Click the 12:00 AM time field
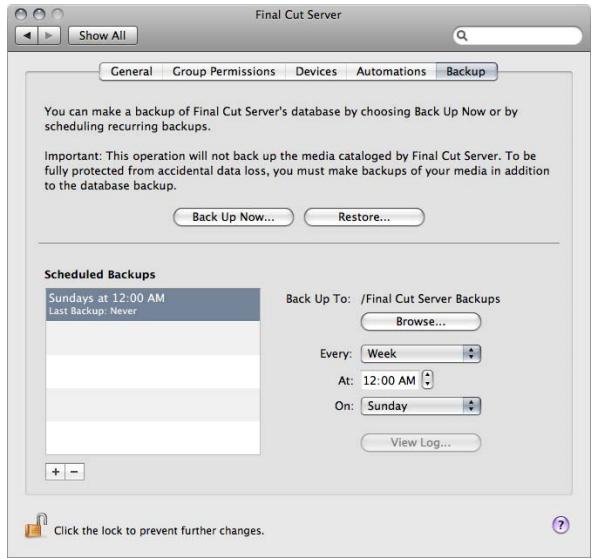The width and height of the screenshot is (593, 559). [x=390, y=380]
